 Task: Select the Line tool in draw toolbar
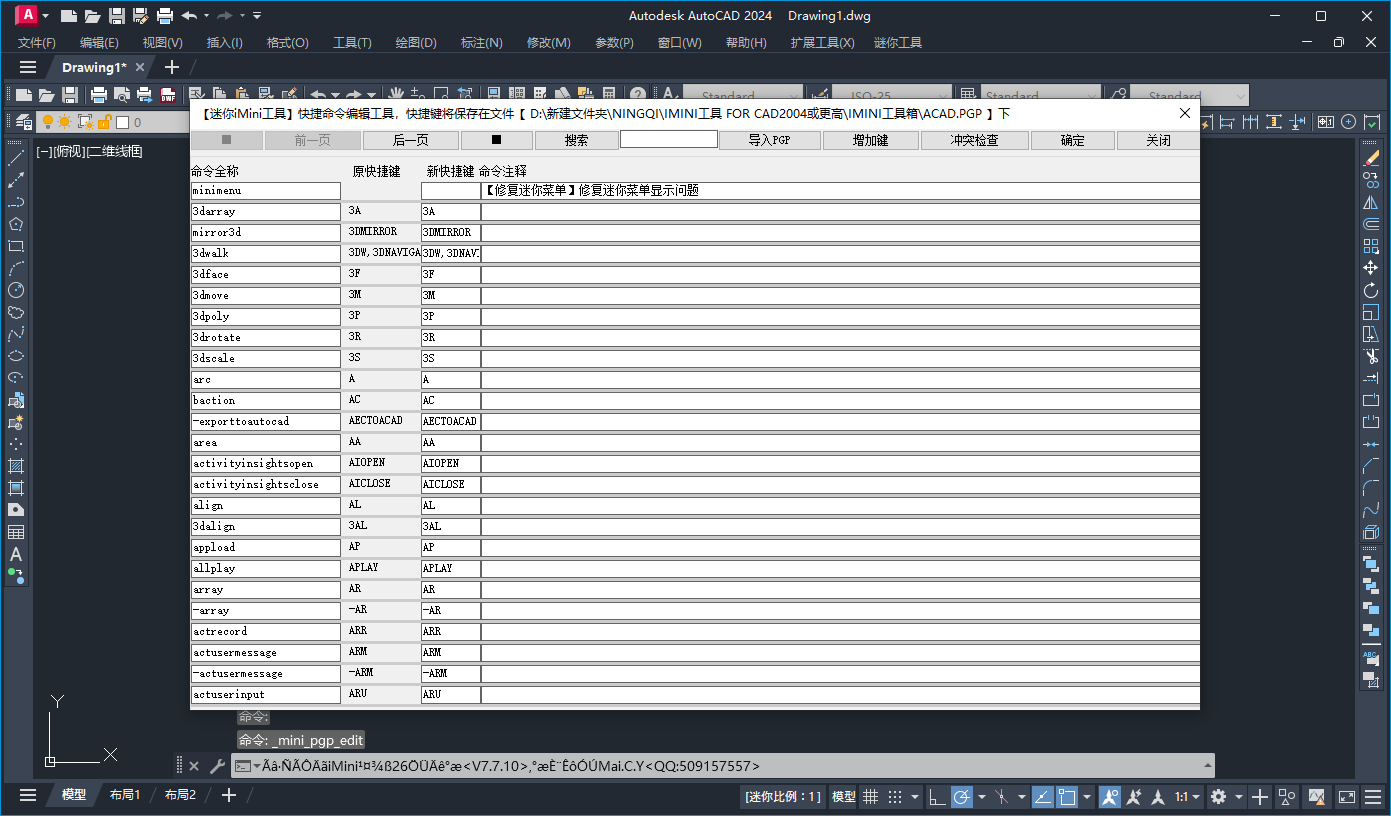pos(15,158)
